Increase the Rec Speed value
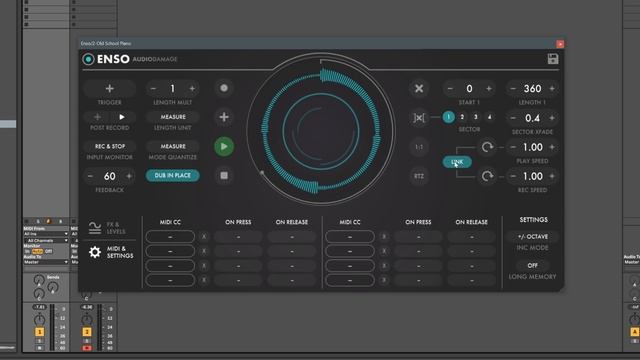Image resolution: width=640 pixels, height=360 pixels. point(552,176)
